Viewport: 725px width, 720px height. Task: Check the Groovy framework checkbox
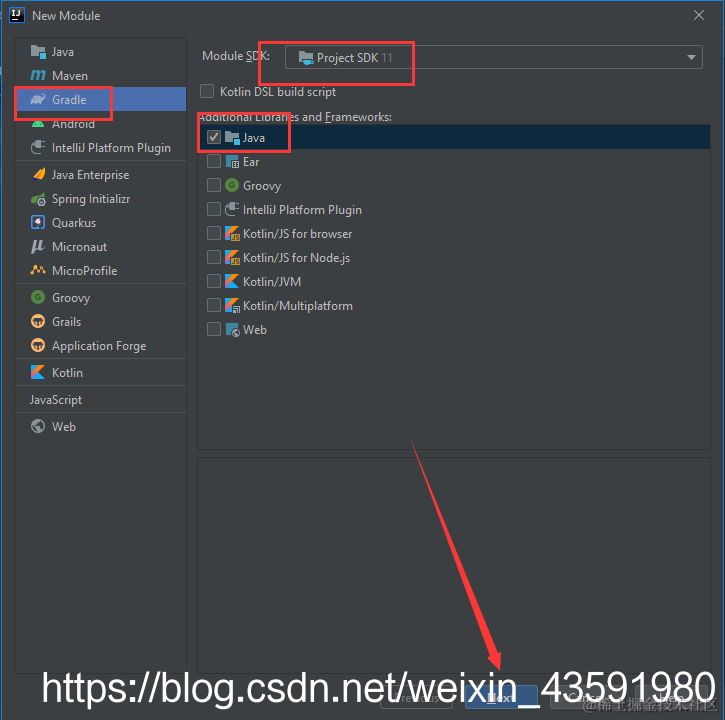tap(214, 185)
